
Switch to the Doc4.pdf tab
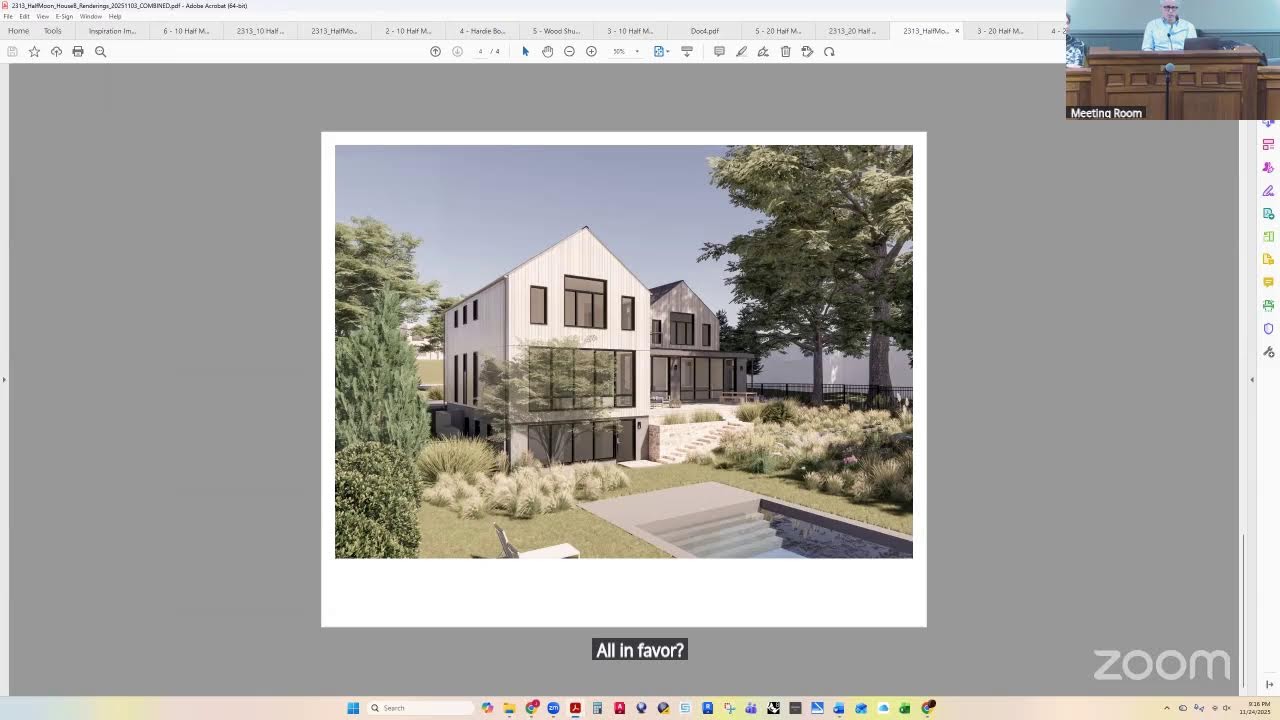point(704,31)
